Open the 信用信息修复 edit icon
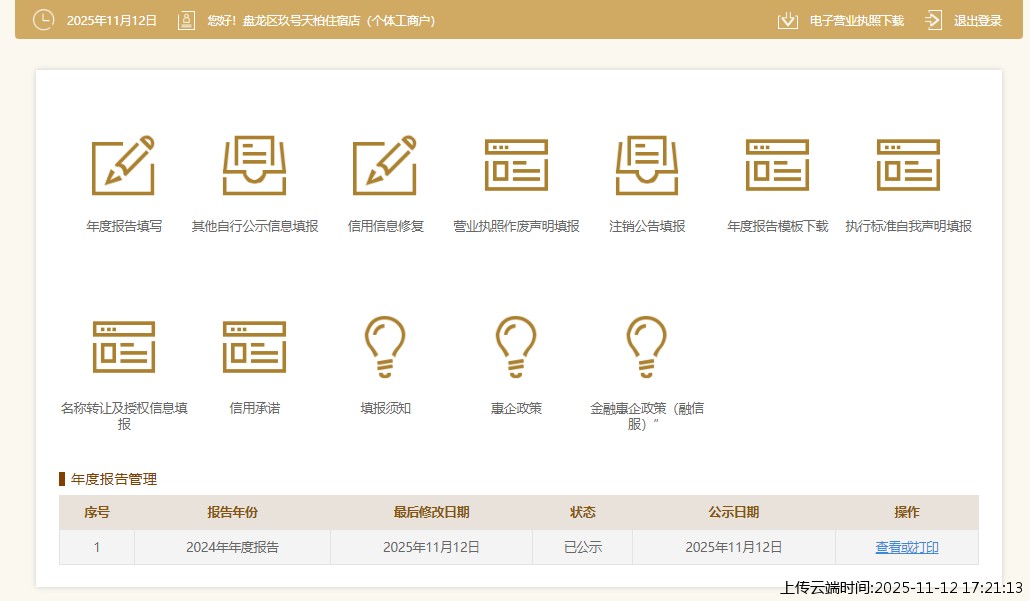This screenshot has width=1030, height=601. pos(385,165)
